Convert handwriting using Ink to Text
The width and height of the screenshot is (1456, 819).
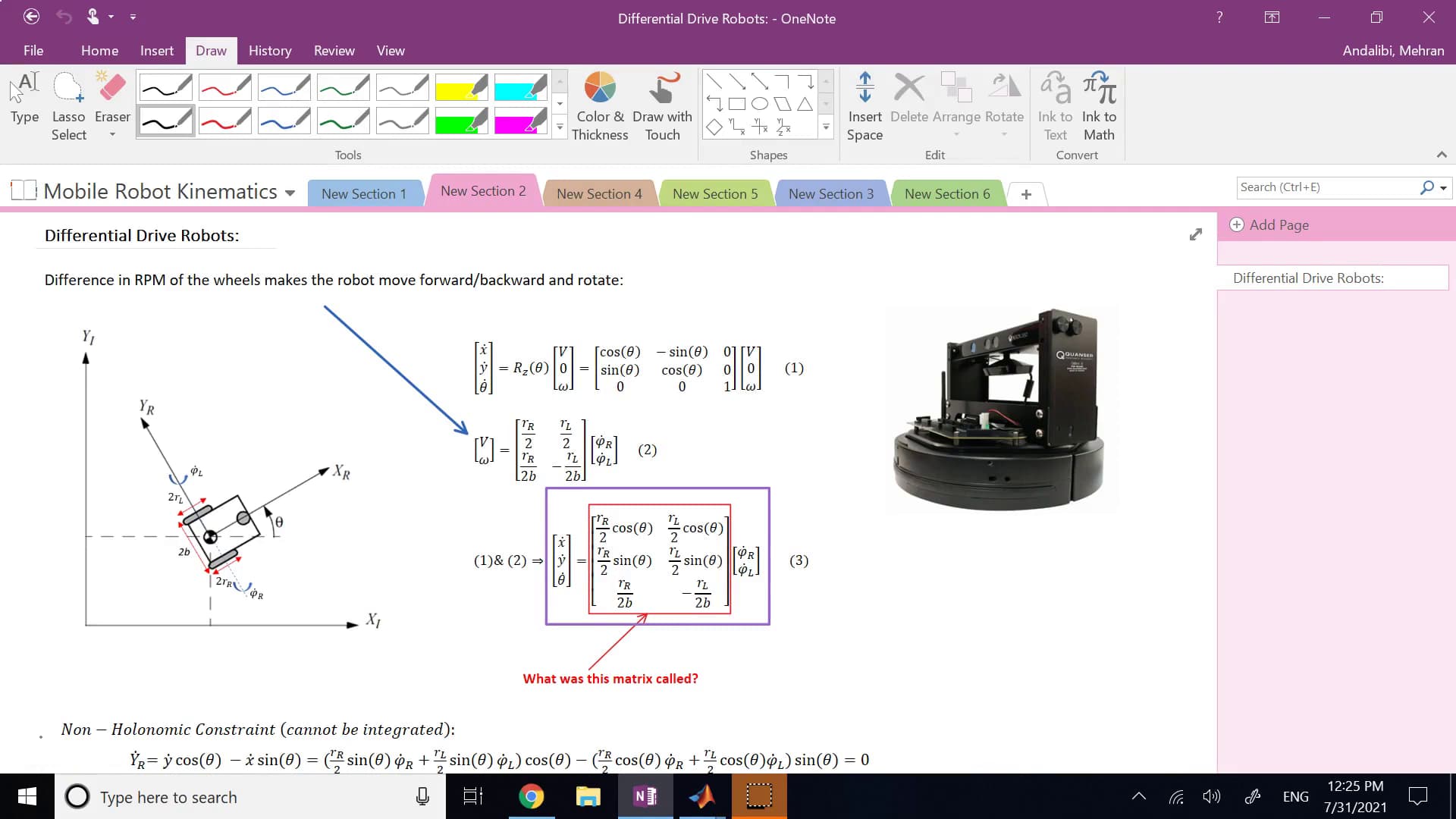[x=1055, y=106]
